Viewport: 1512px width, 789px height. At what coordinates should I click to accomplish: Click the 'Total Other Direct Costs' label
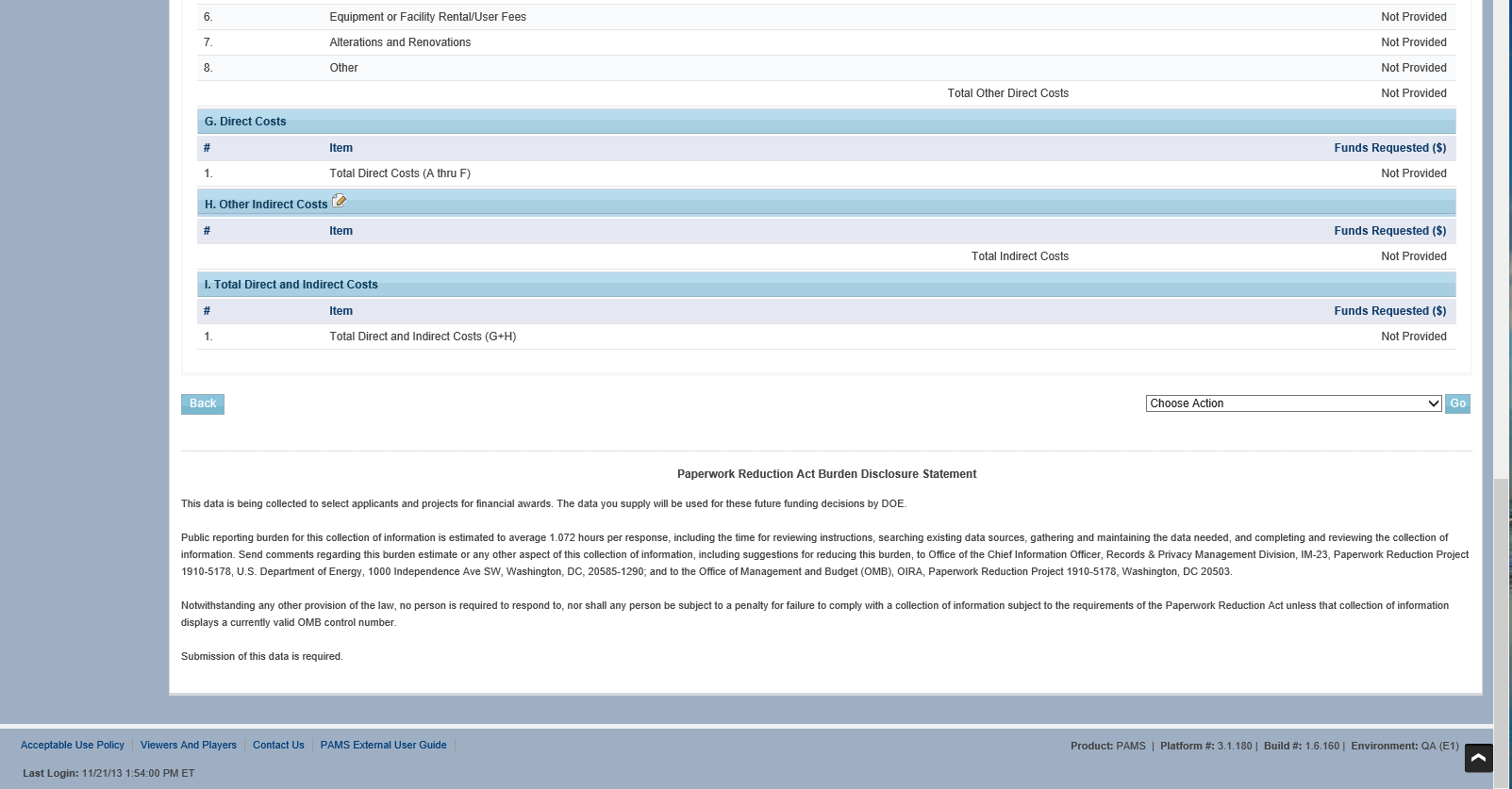[1007, 93]
